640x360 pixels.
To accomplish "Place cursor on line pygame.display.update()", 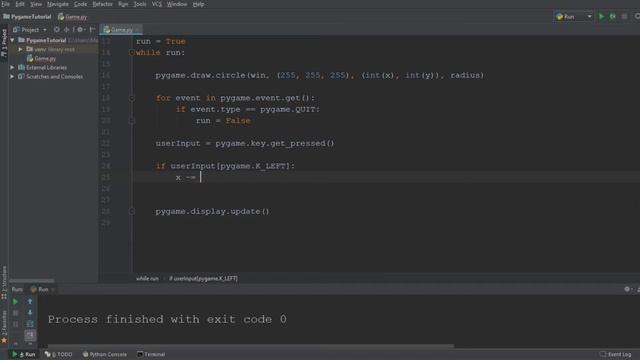I will [212, 211].
